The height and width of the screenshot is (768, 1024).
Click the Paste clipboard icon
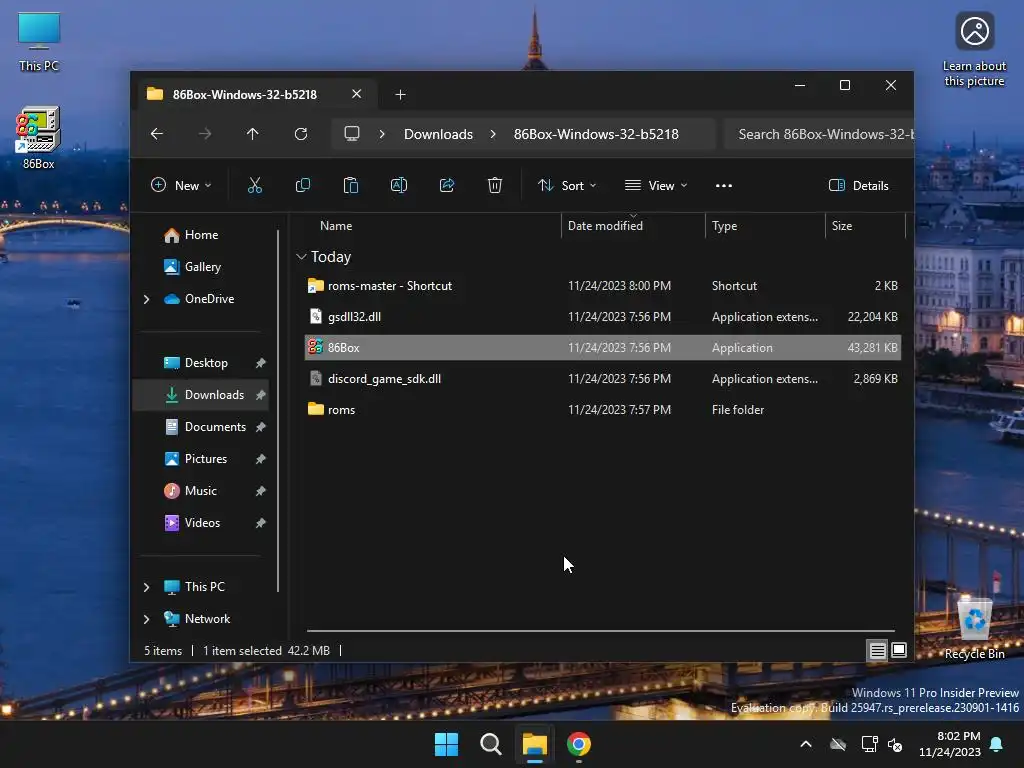351,185
